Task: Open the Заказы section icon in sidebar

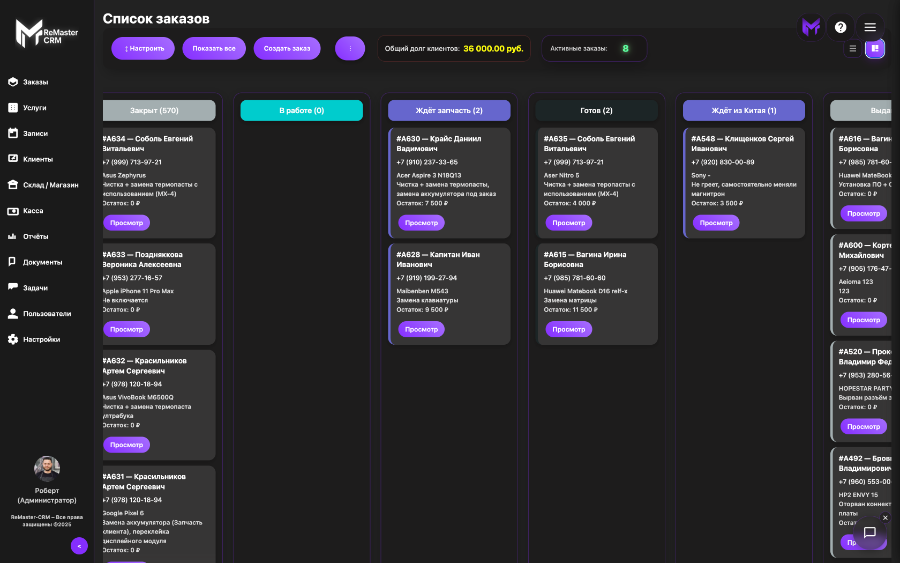Action: [13, 82]
